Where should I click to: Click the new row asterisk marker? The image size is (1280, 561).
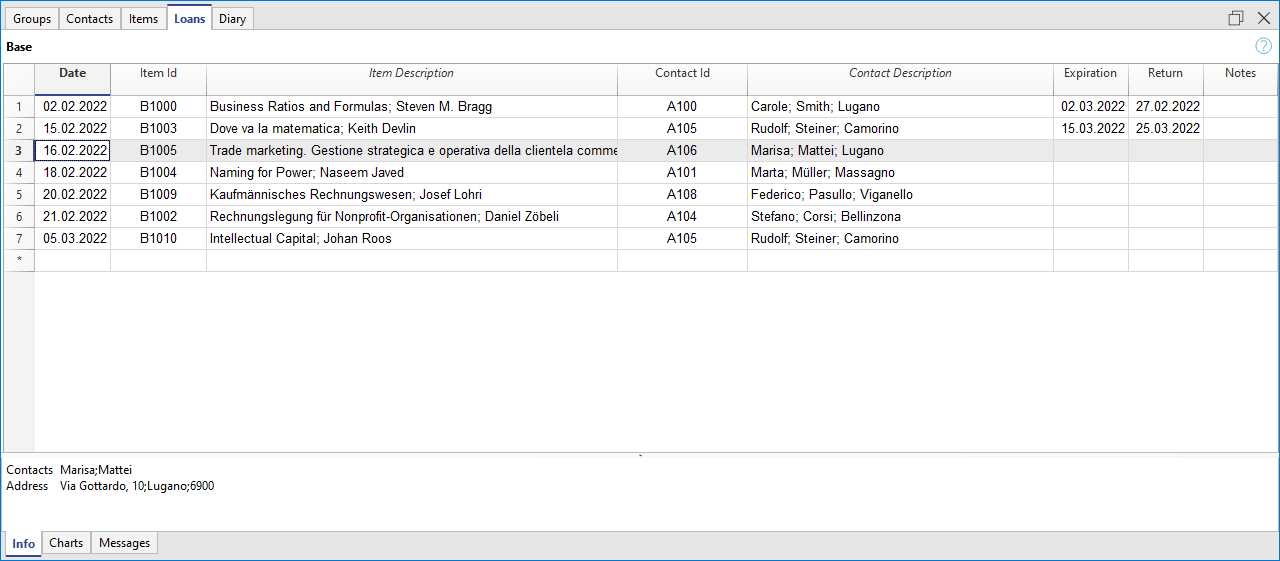[19, 261]
